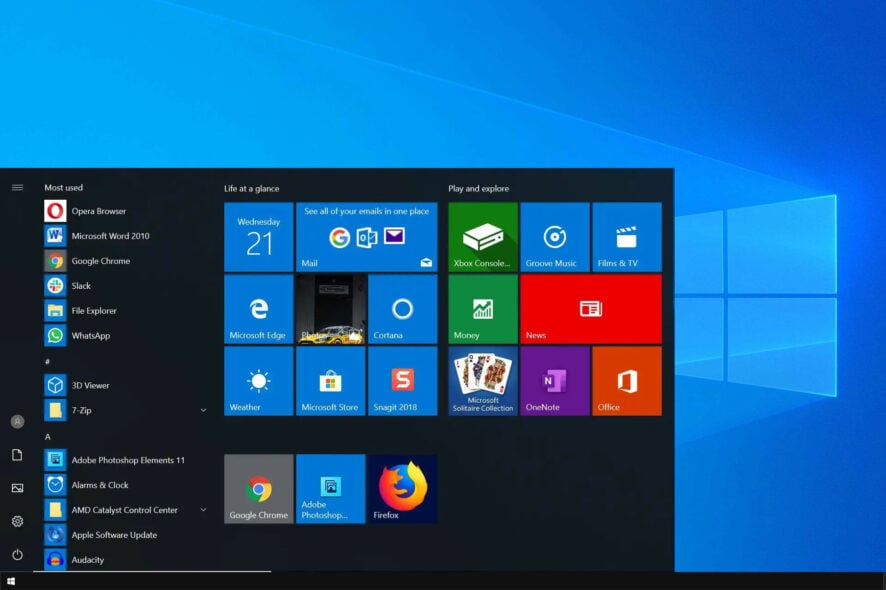886x590 pixels.
Task: Click the Power icon
Action: (x=18, y=554)
